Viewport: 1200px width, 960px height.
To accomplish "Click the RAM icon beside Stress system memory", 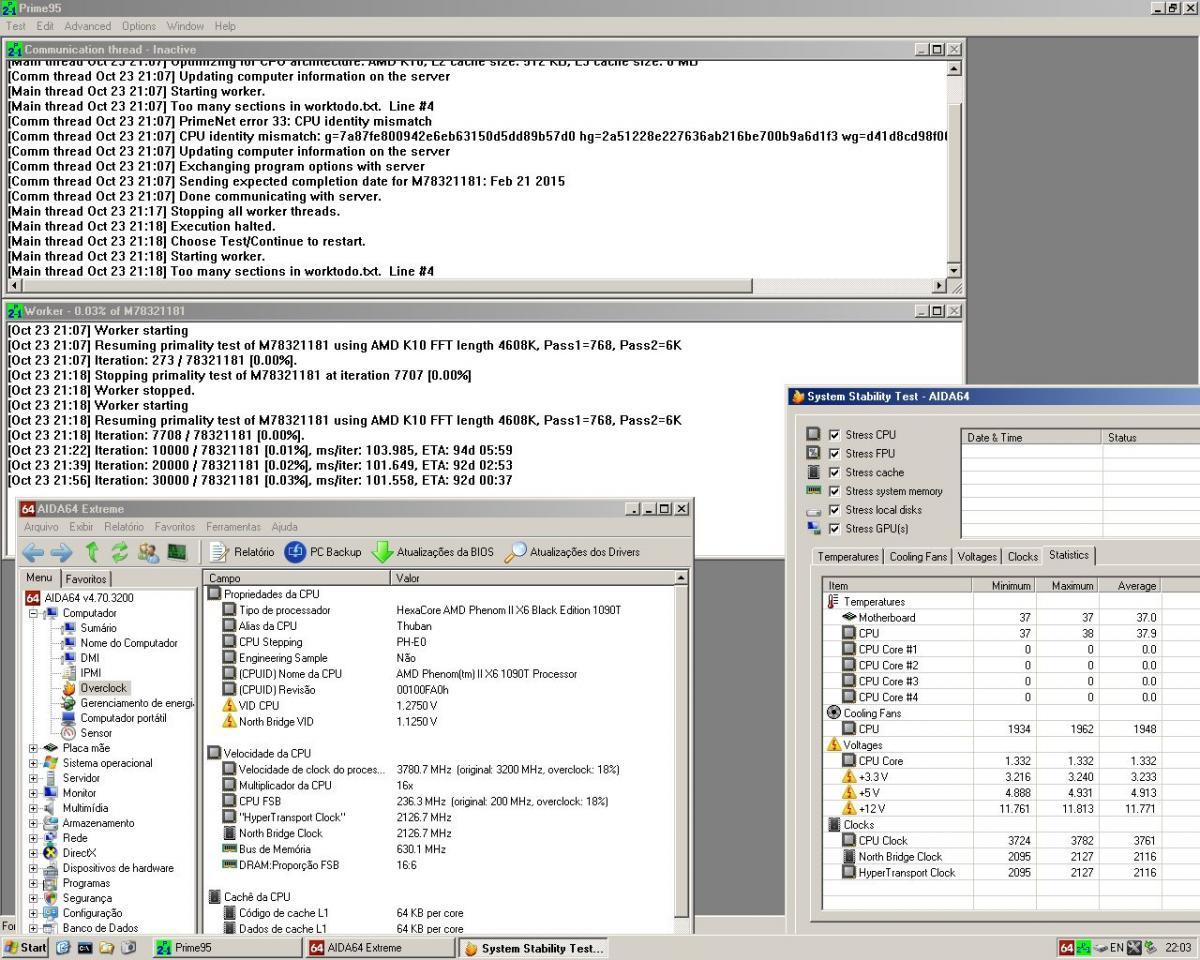I will pos(814,491).
